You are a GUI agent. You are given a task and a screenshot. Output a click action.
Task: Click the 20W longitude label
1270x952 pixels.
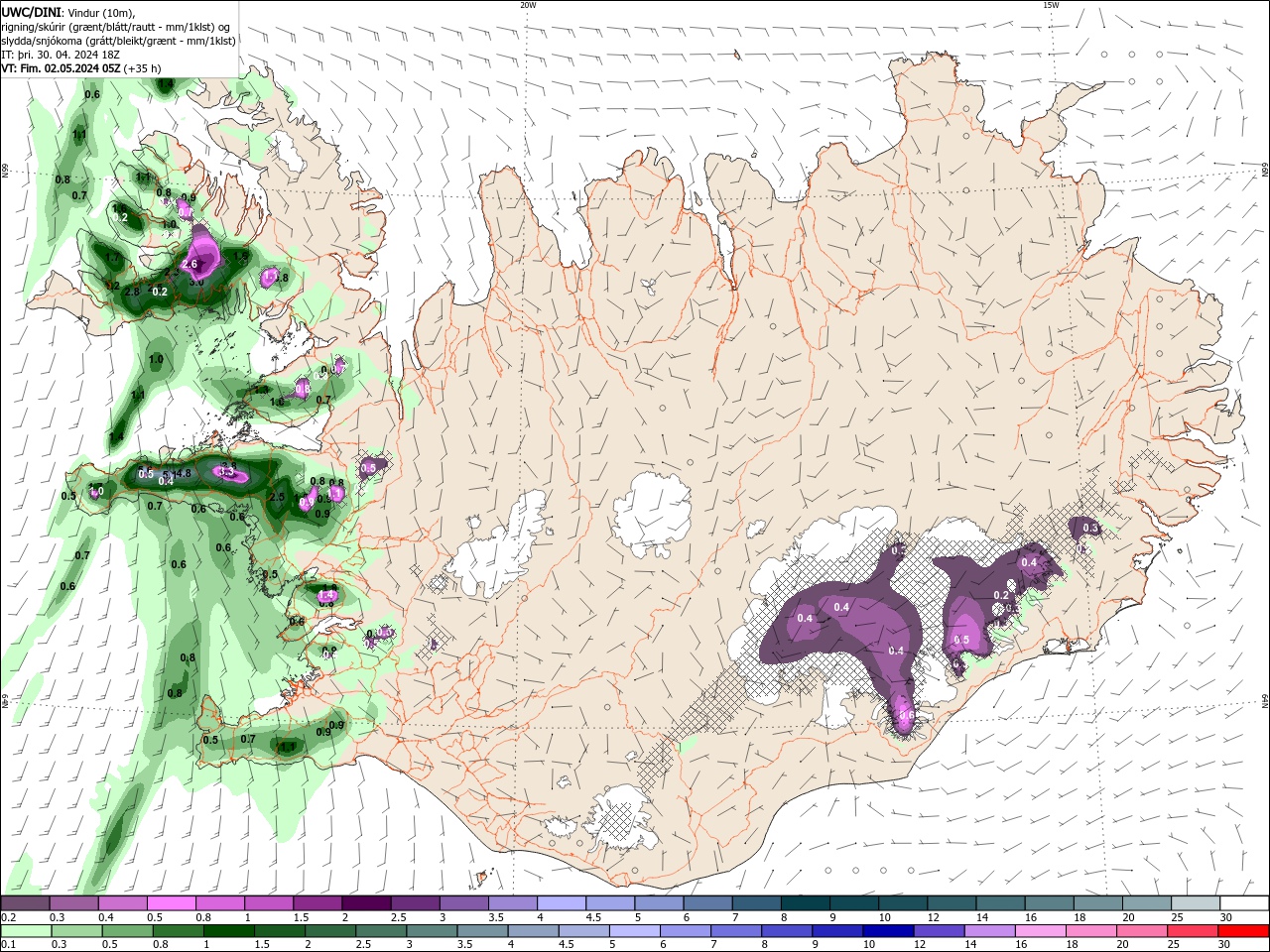pyautogui.click(x=528, y=5)
